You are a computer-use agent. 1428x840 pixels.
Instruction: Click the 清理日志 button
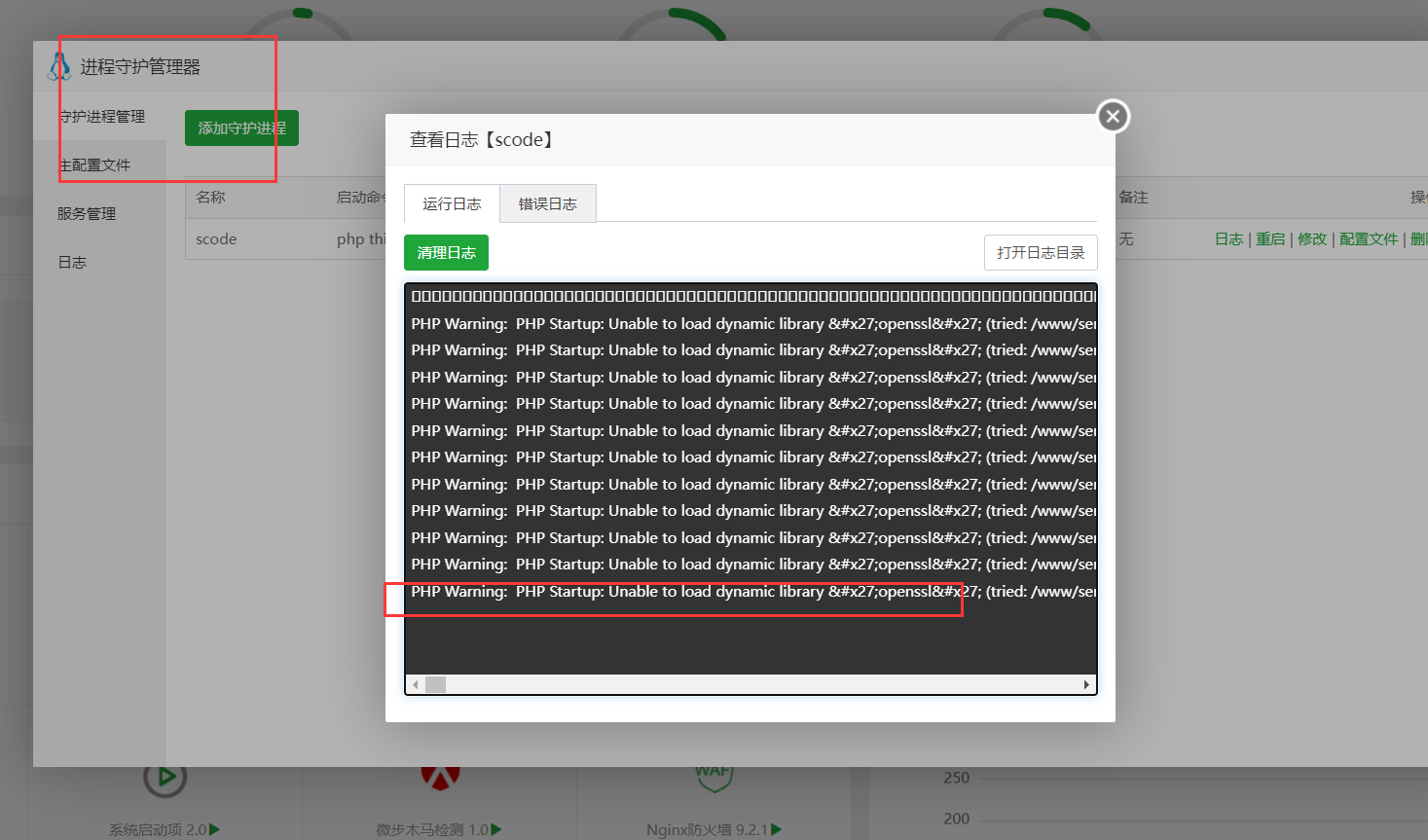(x=446, y=252)
